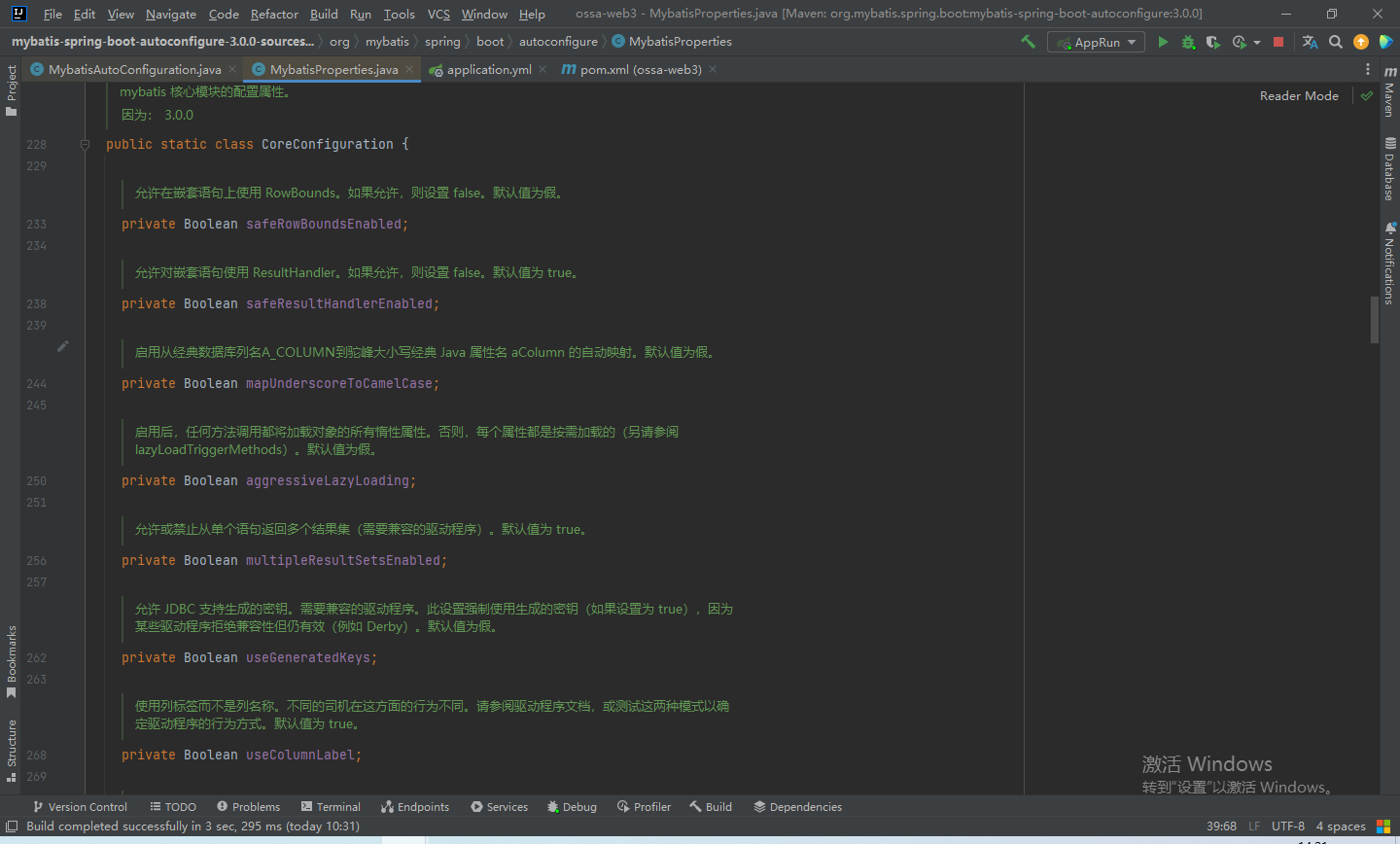This screenshot has height=844, width=1400.
Task: Open the Profiler tool window
Action: (644, 807)
